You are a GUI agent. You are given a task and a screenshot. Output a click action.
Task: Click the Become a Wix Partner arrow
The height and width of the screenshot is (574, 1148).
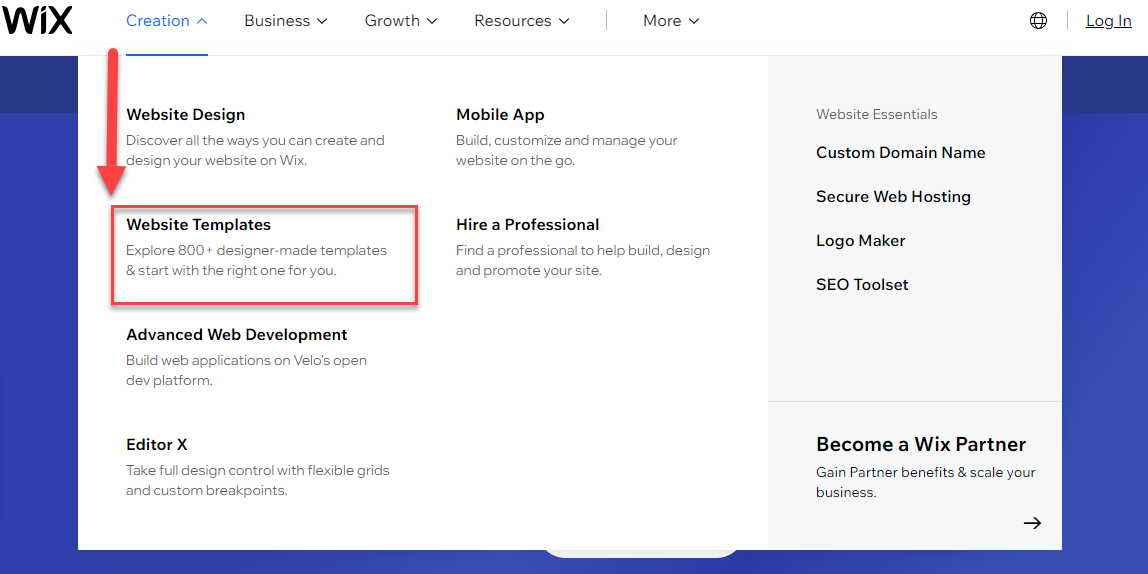click(1032, 523)
